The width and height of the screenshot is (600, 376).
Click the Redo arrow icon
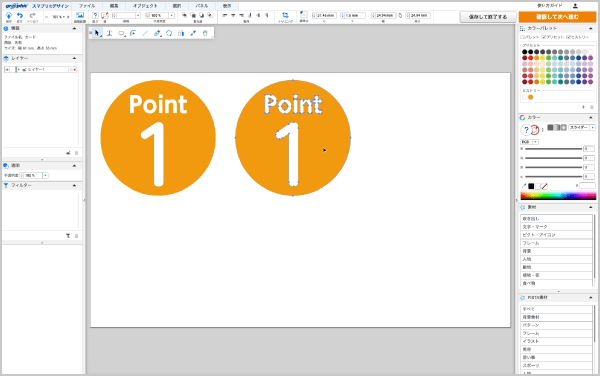coord(32,16)
